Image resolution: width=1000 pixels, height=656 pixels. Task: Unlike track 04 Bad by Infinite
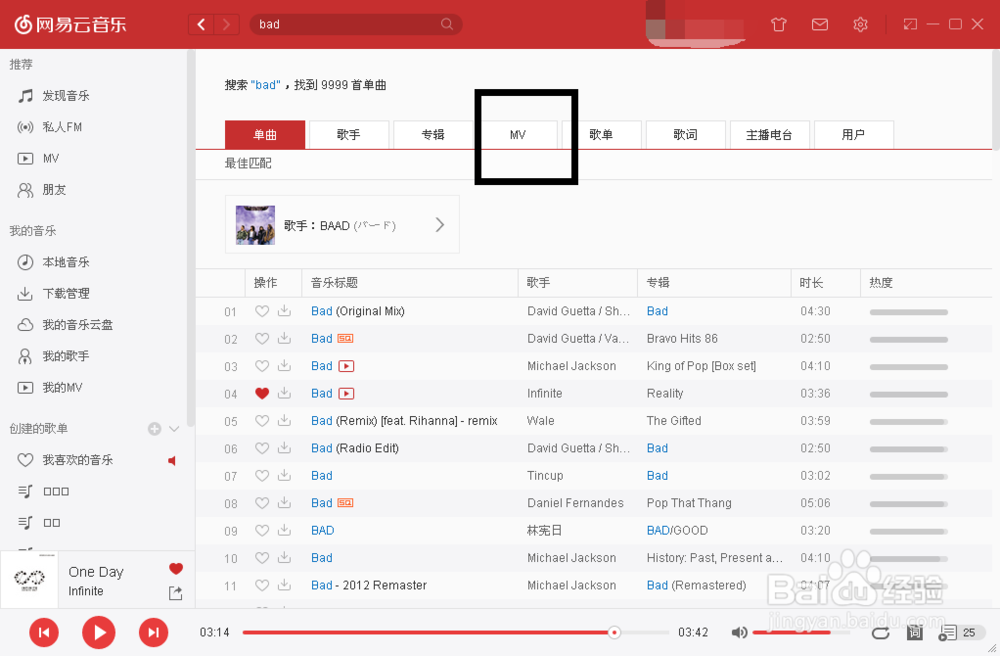261,393
